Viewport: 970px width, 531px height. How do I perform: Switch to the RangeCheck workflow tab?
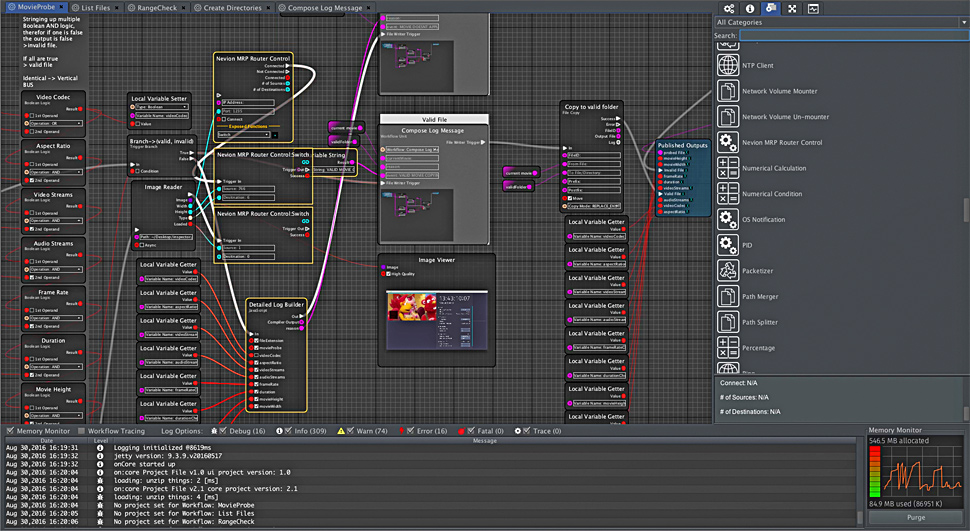[x=156, y=7]
